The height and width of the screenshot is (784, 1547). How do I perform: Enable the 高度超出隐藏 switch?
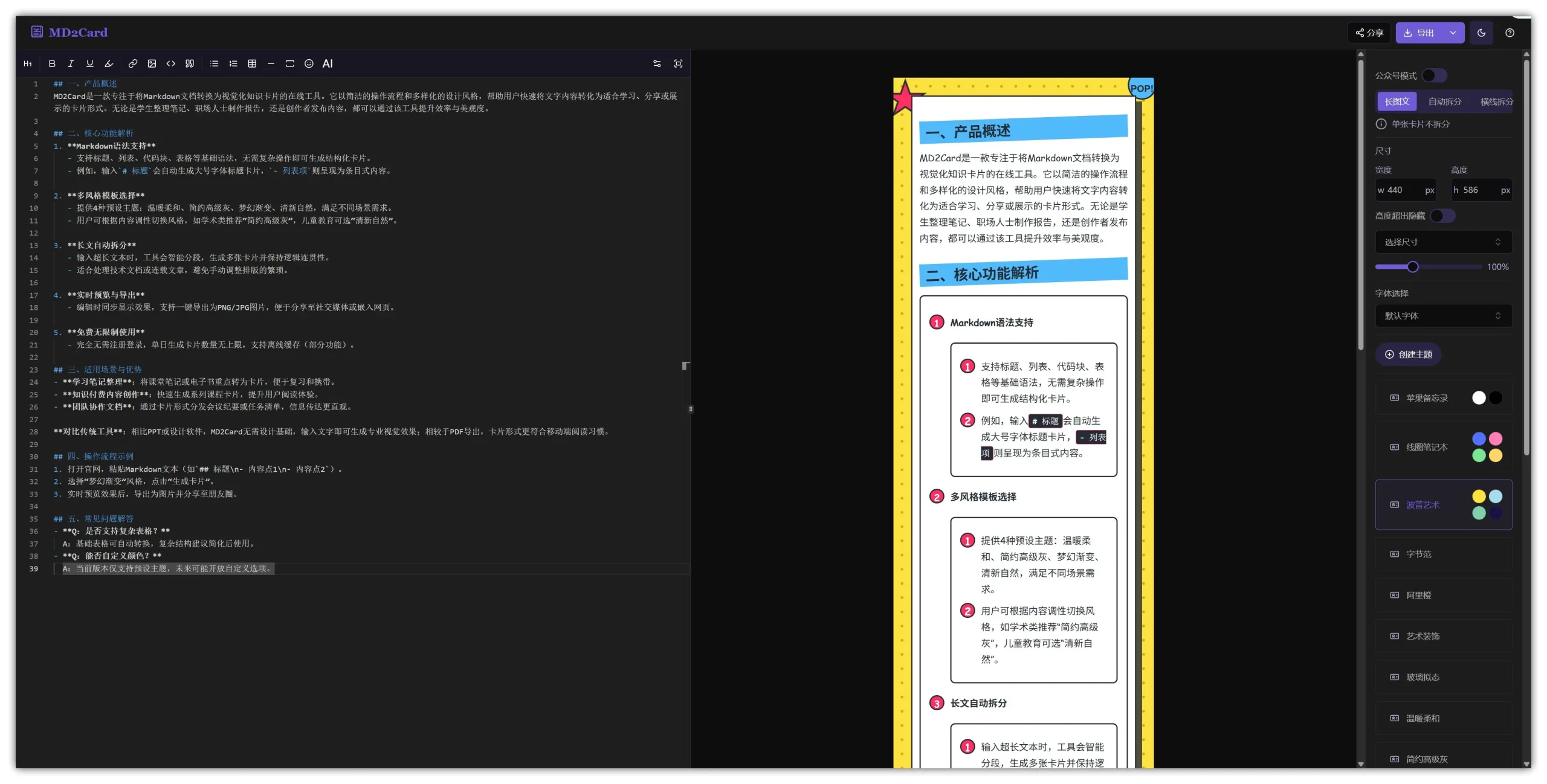[x=1442, y=216]
